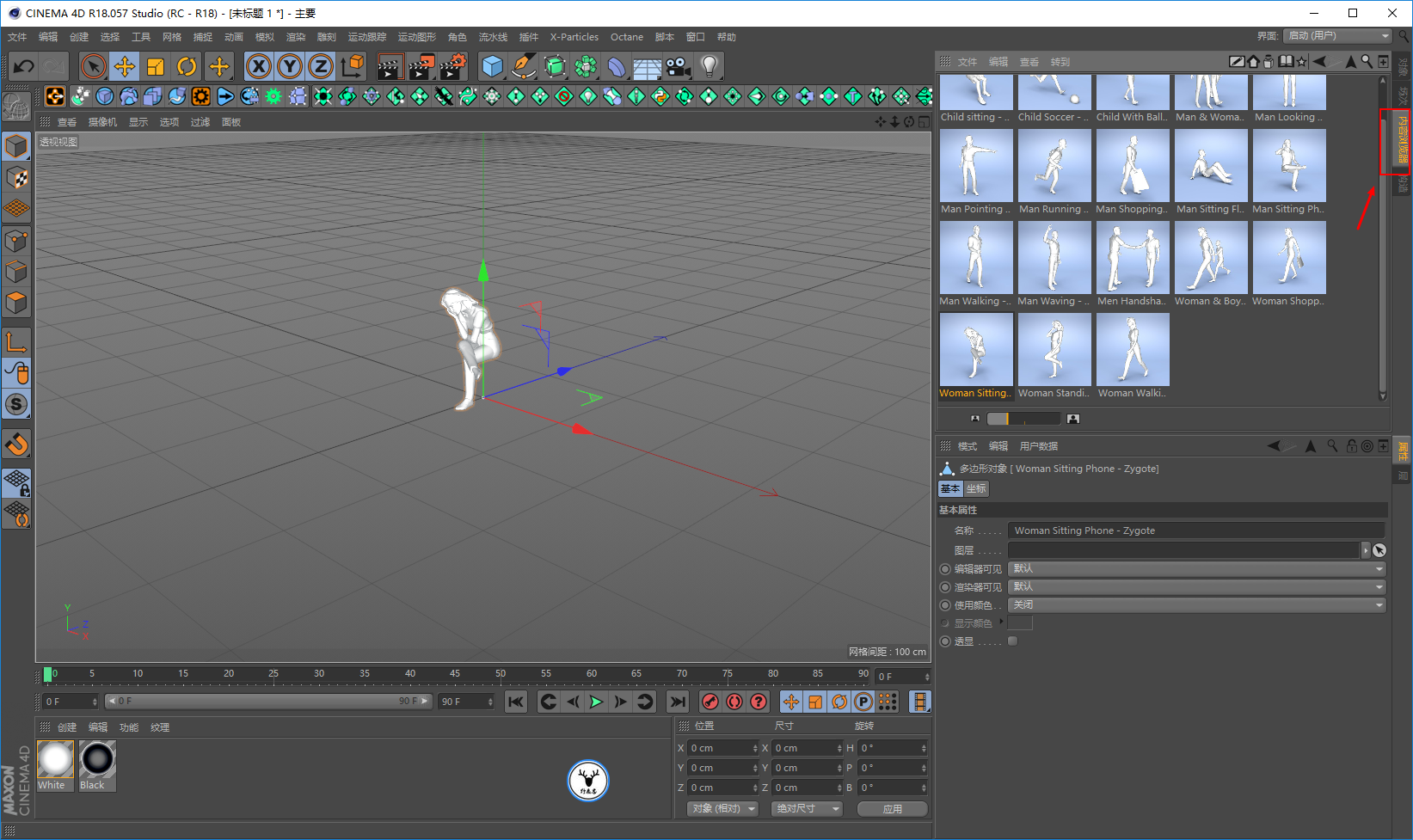The image size is (1413, 840).
Task: Enable the 透显 checkbox
Action: click(1012, 641)
